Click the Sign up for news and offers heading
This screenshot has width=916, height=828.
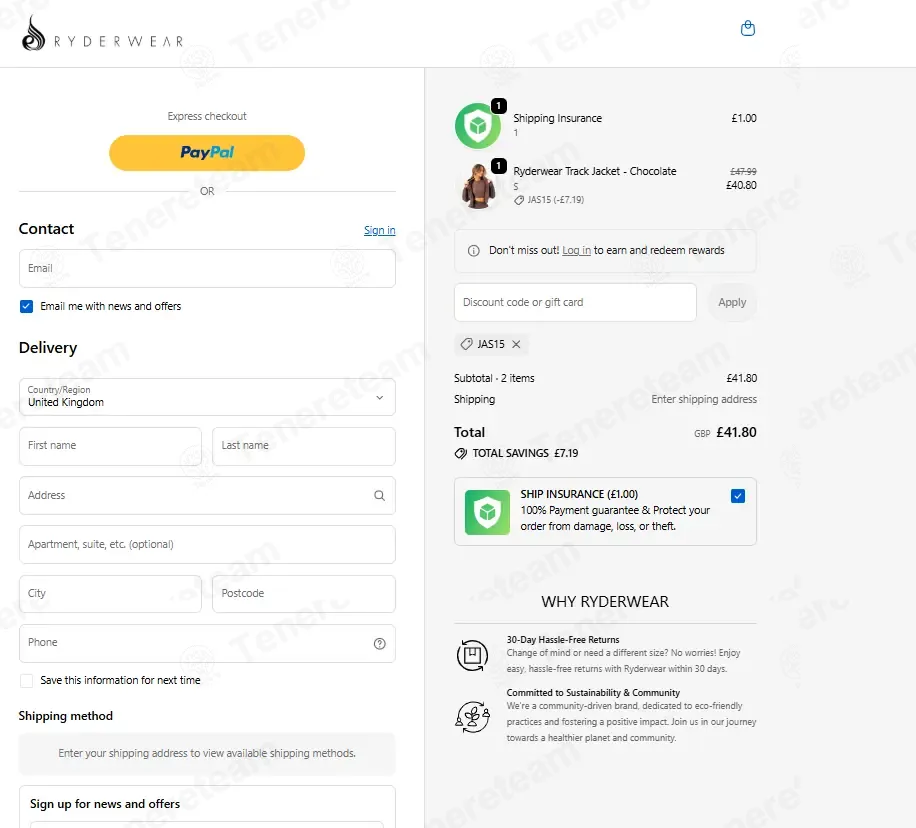tap(105, 804)
